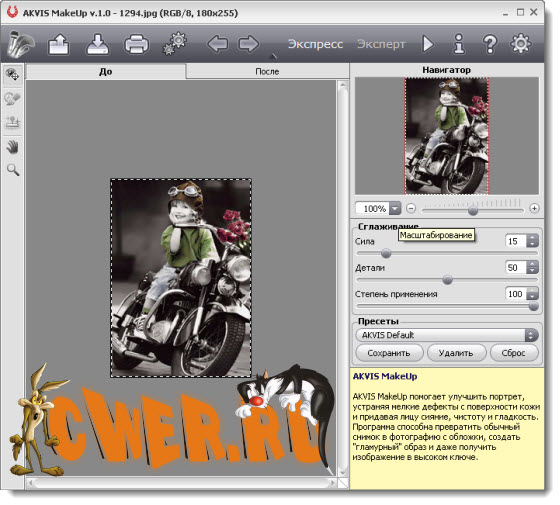Undo the last action with the left arrow

coord(218,44)
